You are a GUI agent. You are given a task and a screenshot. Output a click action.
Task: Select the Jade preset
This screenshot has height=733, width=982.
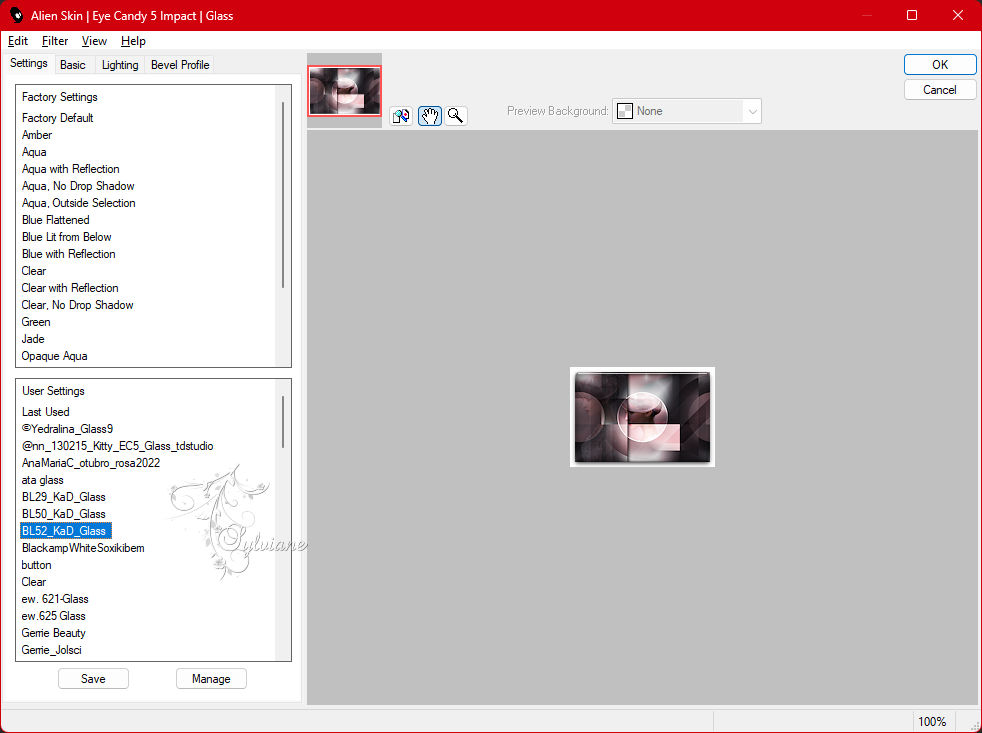pos(33,338)
